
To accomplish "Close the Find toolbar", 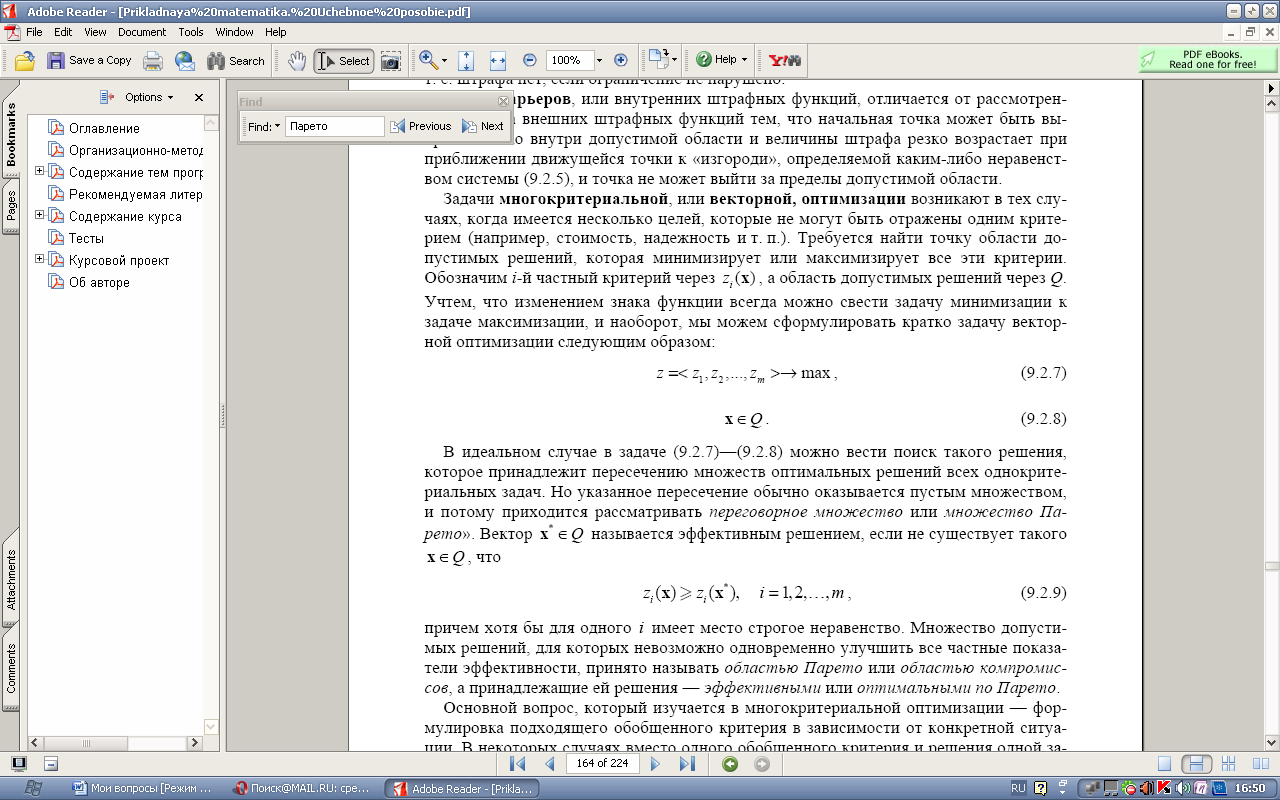I will pos(503,101).
